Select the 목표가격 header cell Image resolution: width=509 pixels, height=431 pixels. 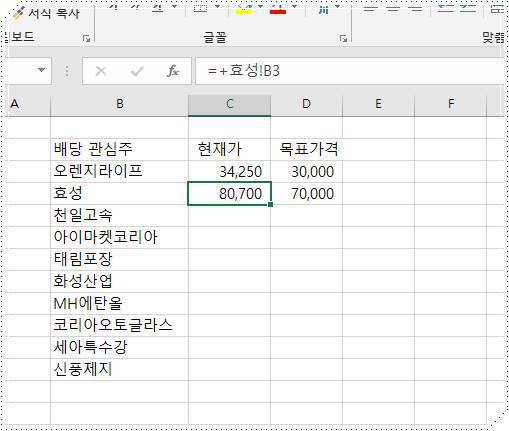[306, 149]
